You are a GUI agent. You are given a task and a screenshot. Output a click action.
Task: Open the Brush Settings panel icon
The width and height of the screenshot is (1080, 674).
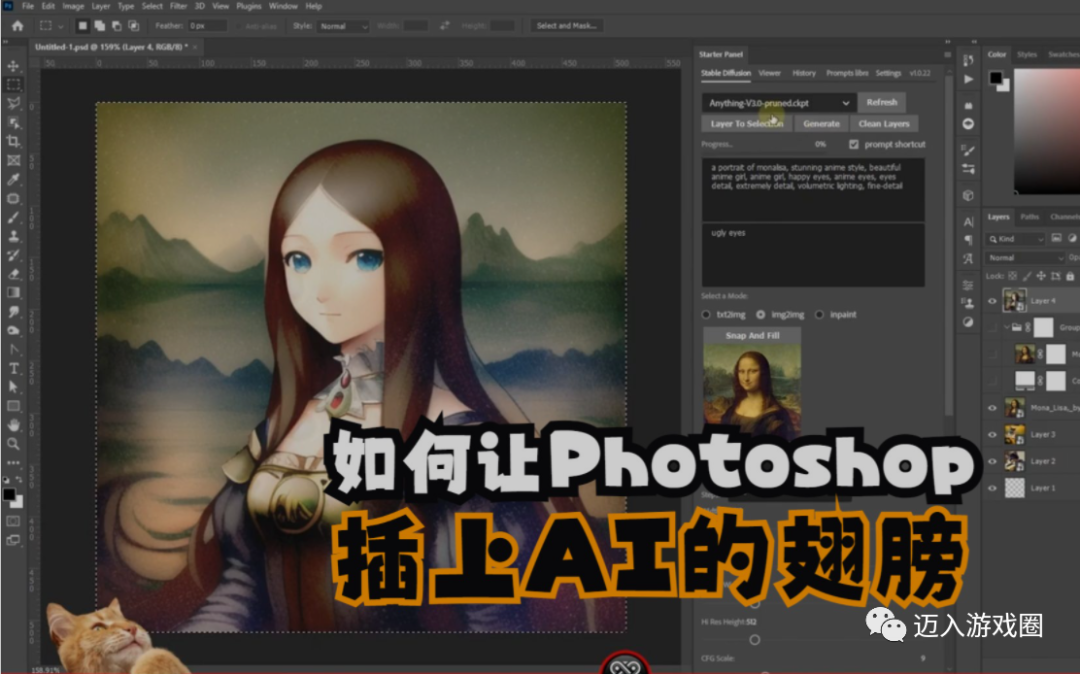[968, 150]
